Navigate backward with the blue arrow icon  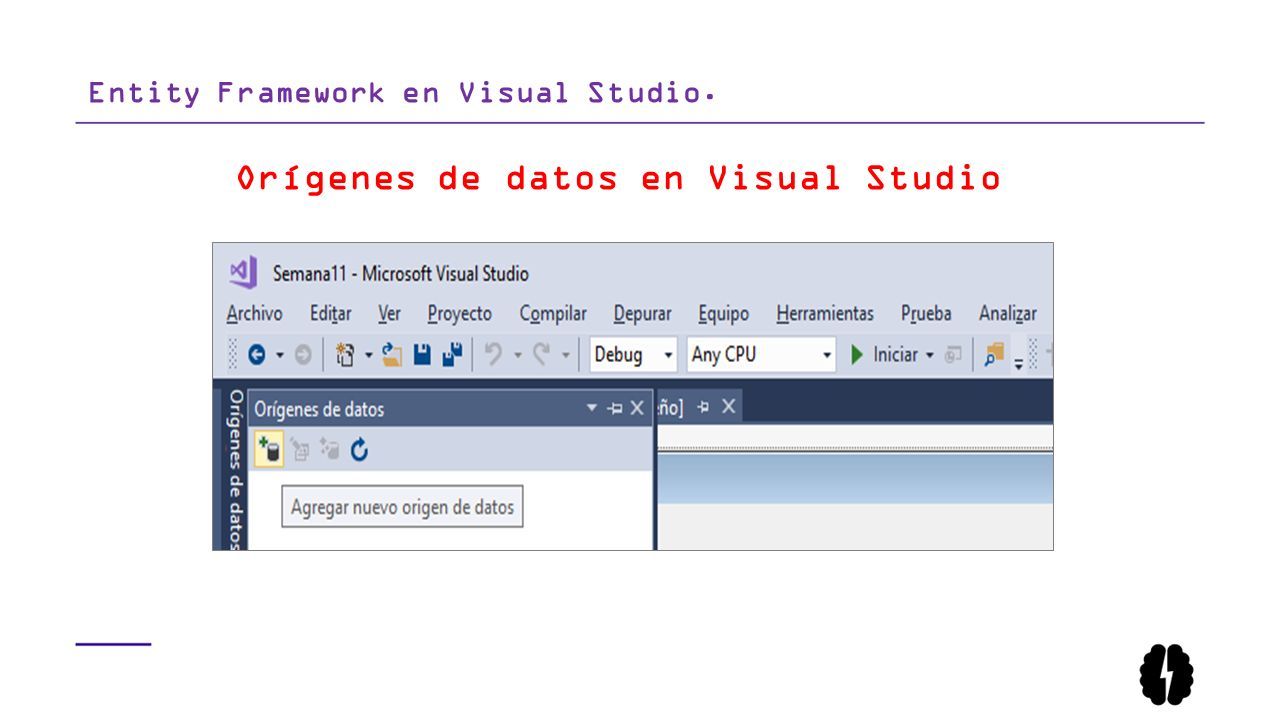tap(257, 354)
